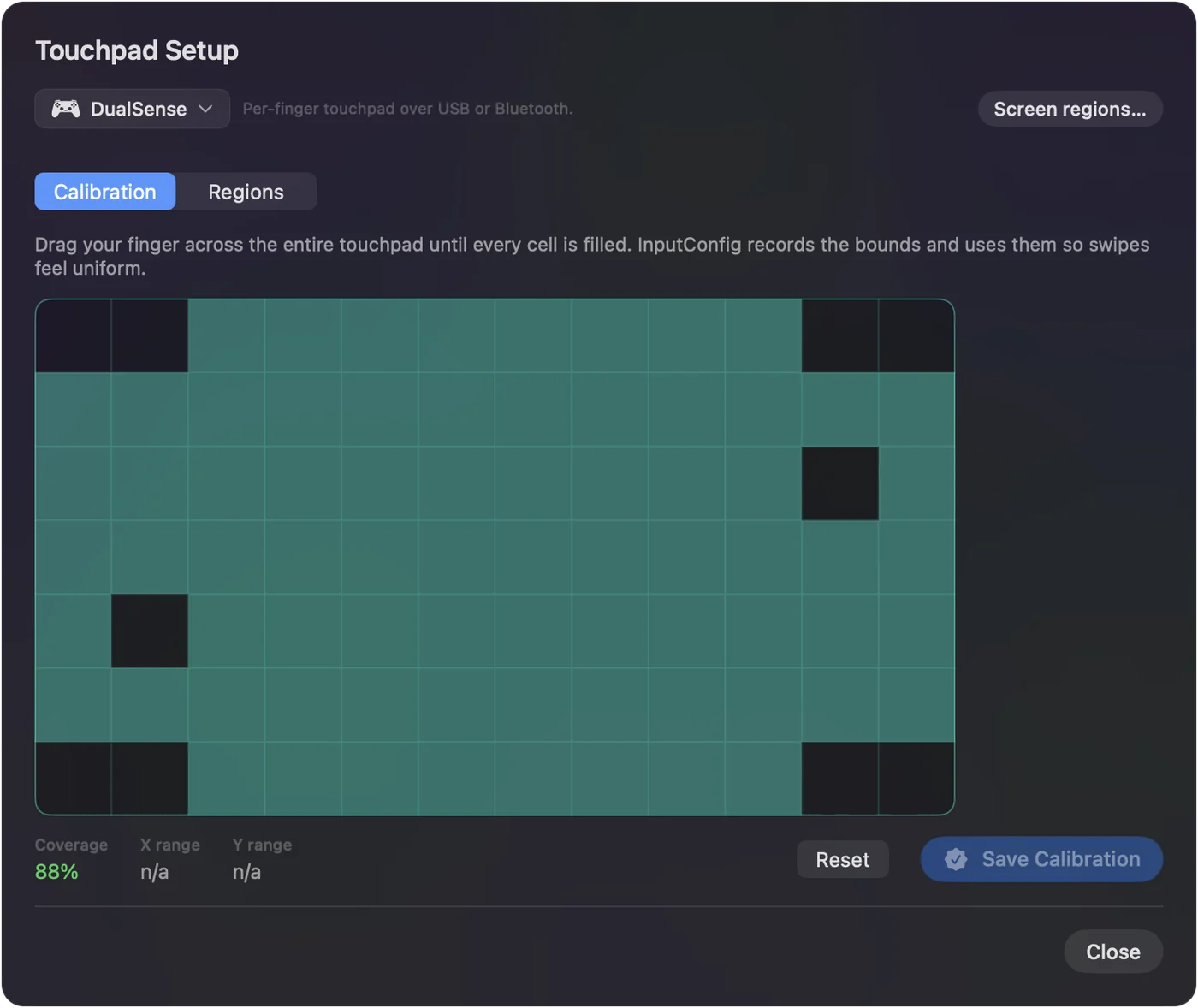Screen dimensions: 1198x1008
Task: Click the Y range n/a value
Action: tap(246, 872)
